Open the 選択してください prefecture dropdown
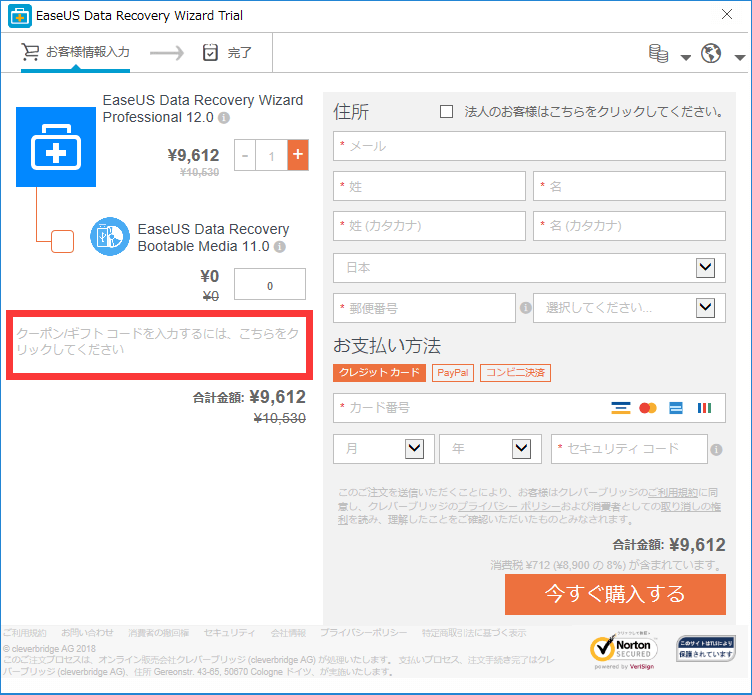752x695 pixels. click(629, 307)
